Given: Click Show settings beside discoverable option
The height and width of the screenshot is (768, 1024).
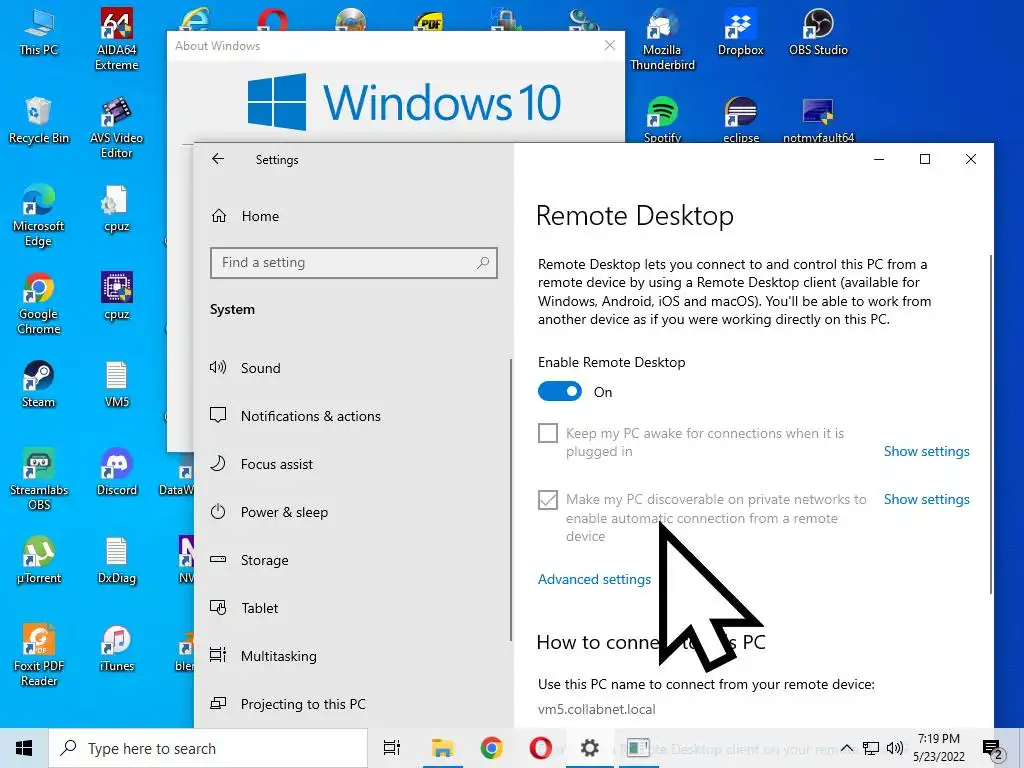Looking at the screenshot, I should (927, 500).
